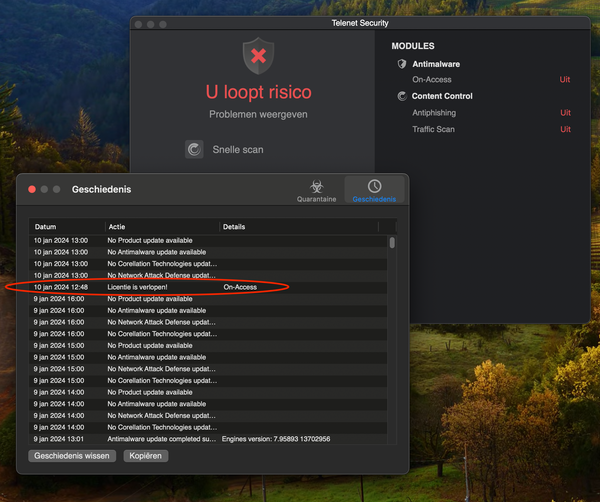This screenshot has width=600, height=502.
Task: Open Quarantaine via the biohazard icon
Action: (316, 187)
